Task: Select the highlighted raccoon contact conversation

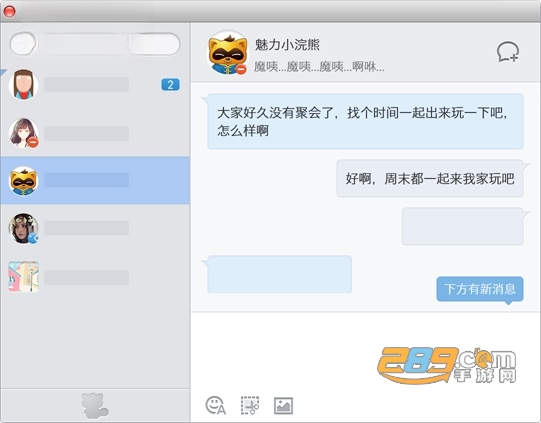Action: pyautogui.click(x=95, y=180)
